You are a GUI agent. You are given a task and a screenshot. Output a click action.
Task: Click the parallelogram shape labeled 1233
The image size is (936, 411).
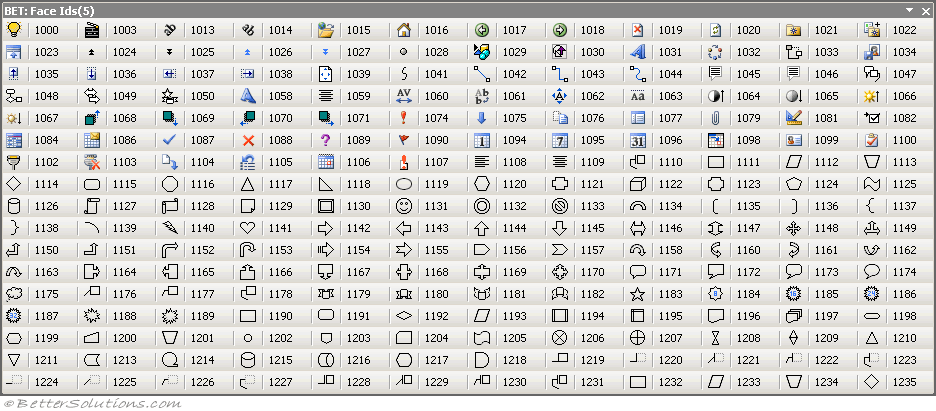[x=715, y=382]
